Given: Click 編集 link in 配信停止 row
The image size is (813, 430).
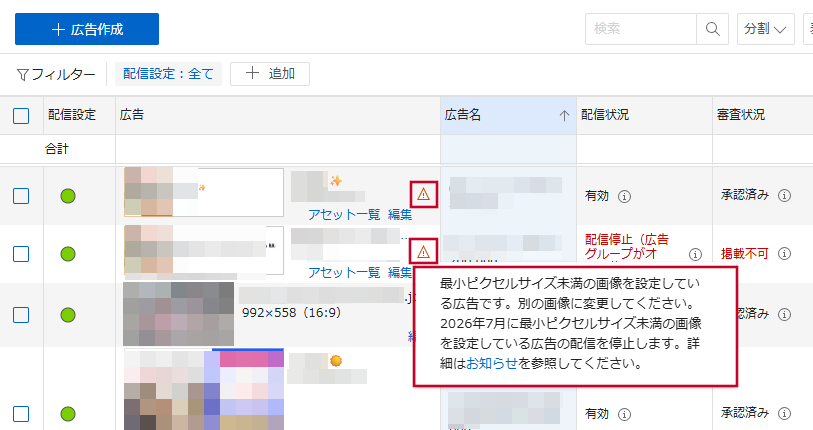Looking at the screenshot, I should pos(400,272).
